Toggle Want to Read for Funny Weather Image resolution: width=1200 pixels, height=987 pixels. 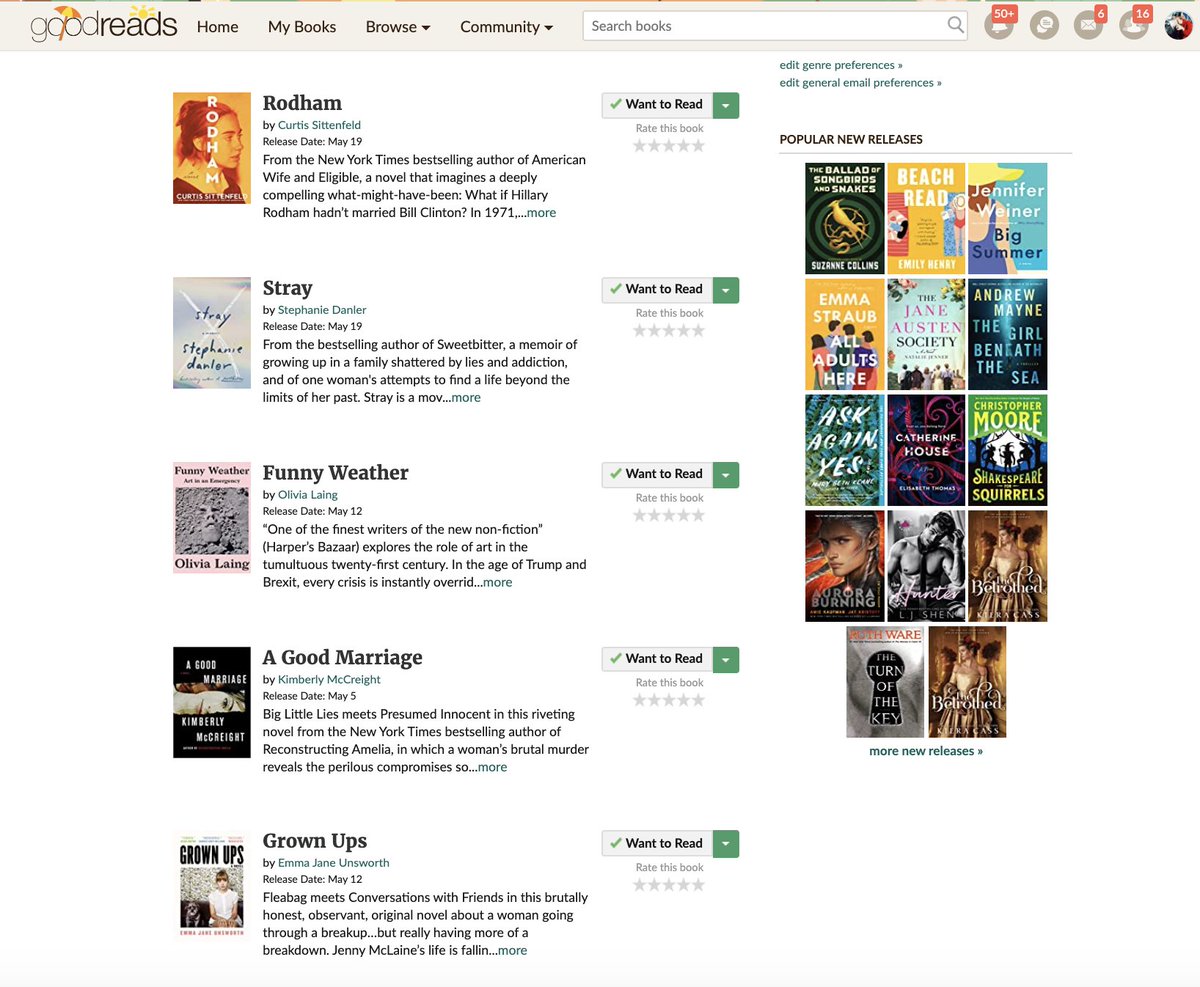pyautogui.click(x=657, y=474)
